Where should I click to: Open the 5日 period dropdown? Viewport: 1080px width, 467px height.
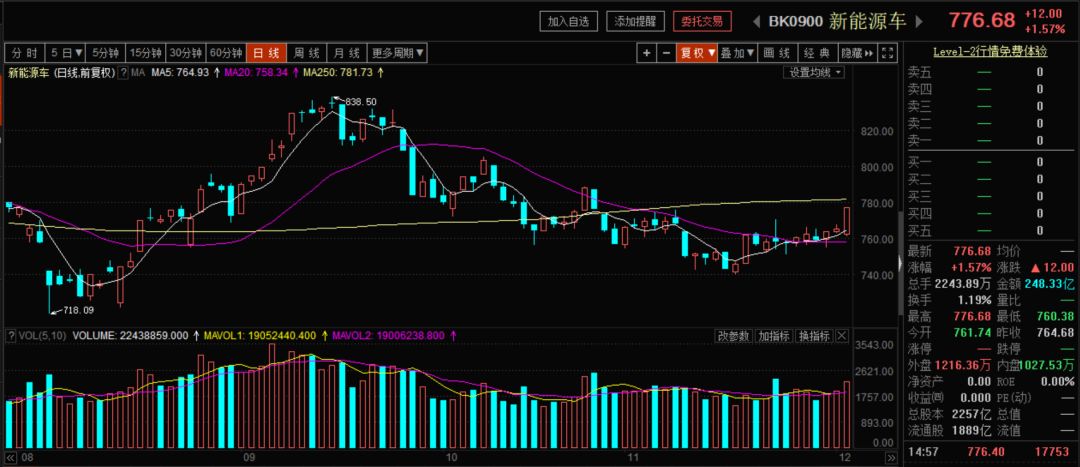(x=66, y=53)
